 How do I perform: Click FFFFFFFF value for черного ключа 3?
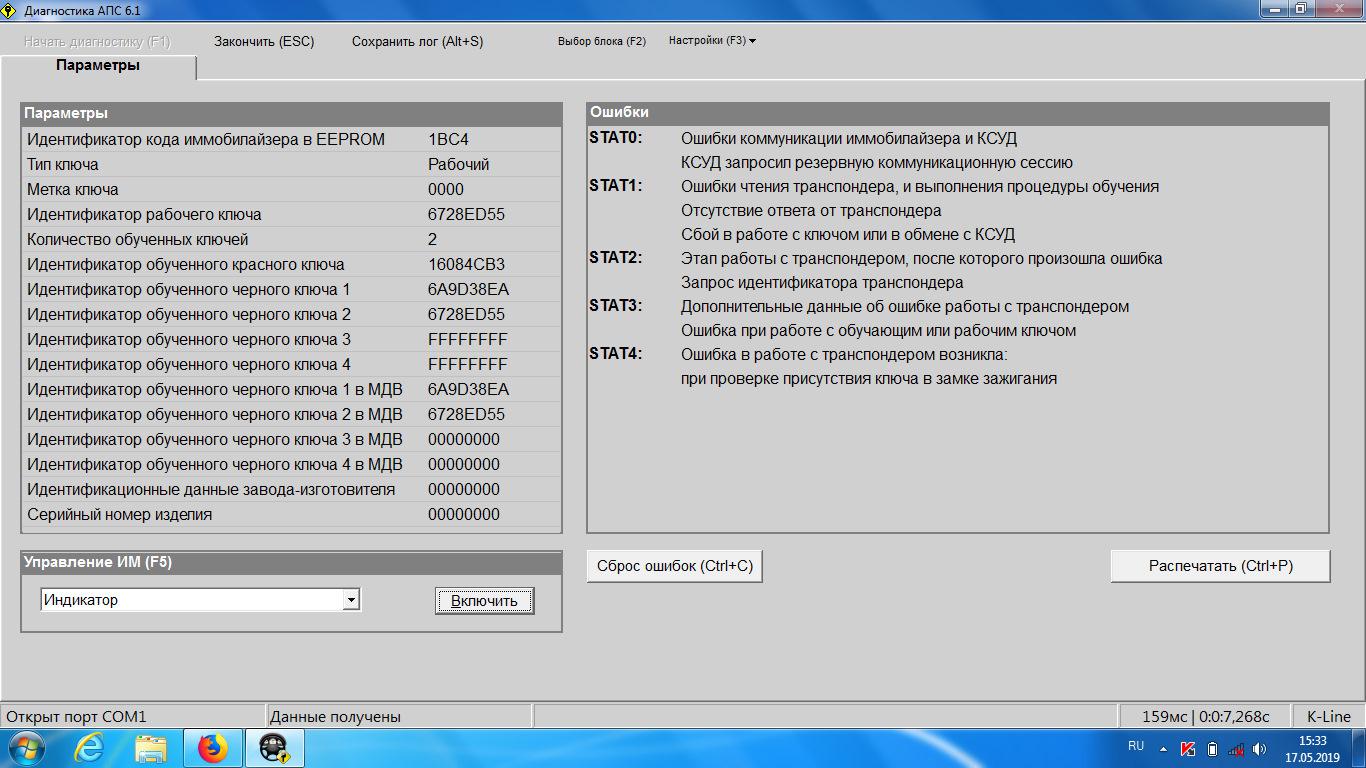(467, 340)
